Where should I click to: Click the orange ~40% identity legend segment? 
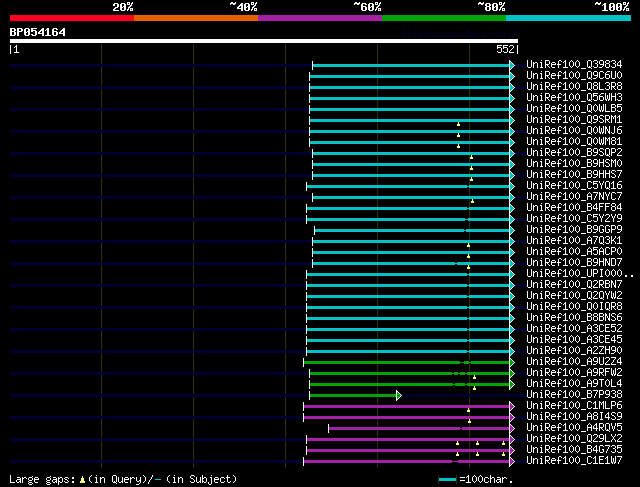195,18
